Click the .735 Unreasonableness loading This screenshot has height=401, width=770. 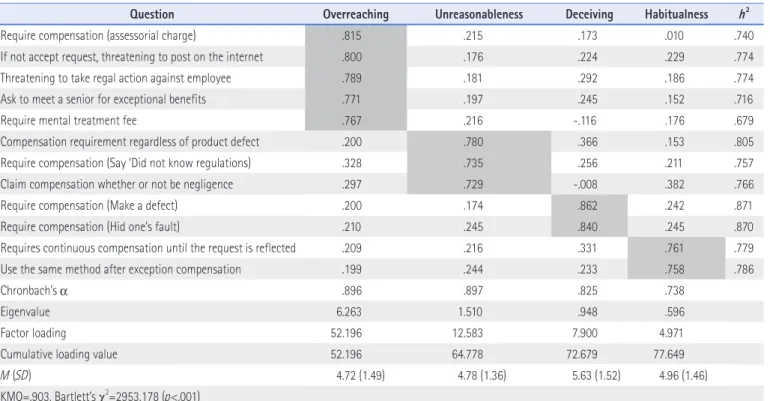(x=473, y=163)
